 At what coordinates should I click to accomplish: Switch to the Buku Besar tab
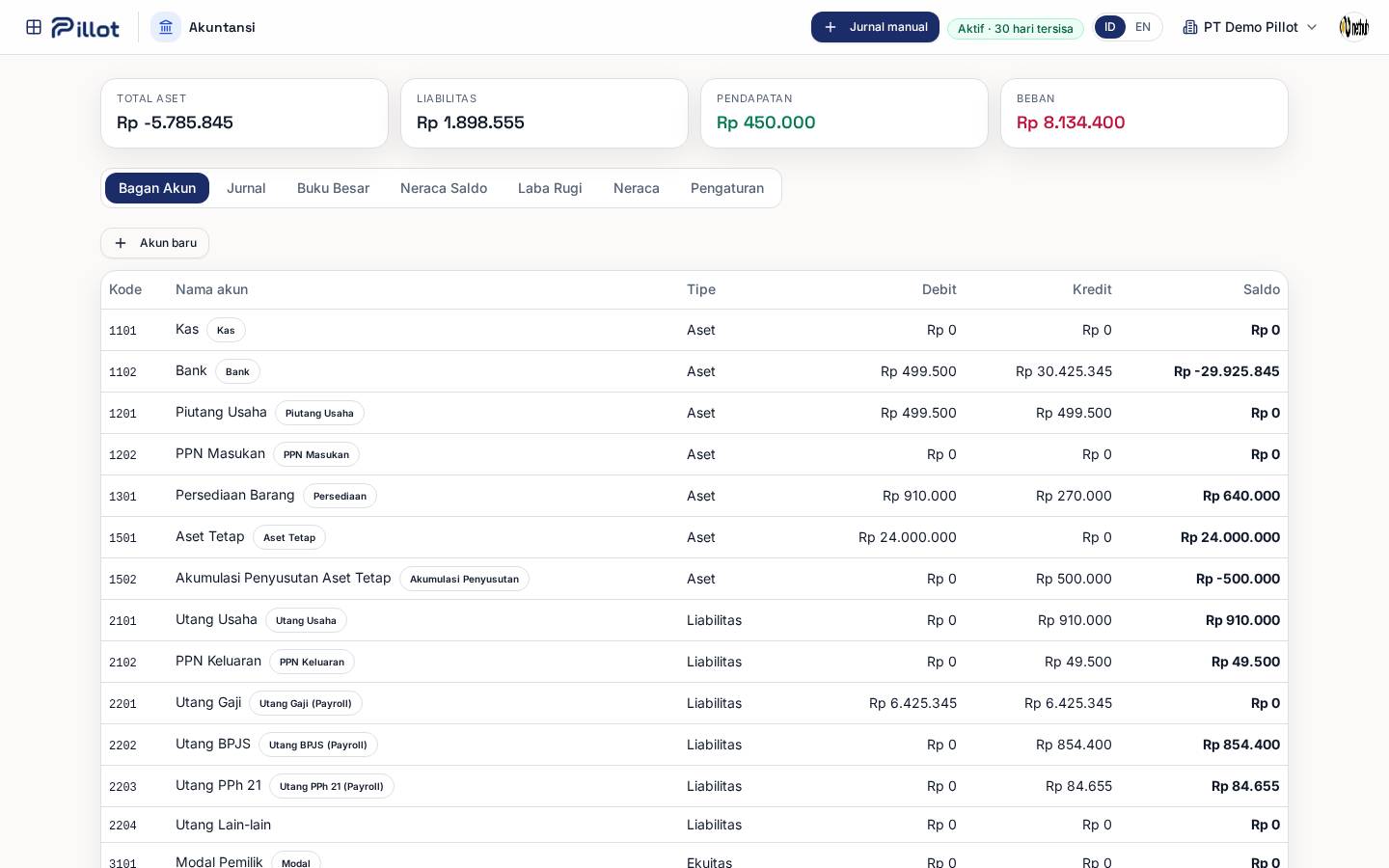(333, 188)
